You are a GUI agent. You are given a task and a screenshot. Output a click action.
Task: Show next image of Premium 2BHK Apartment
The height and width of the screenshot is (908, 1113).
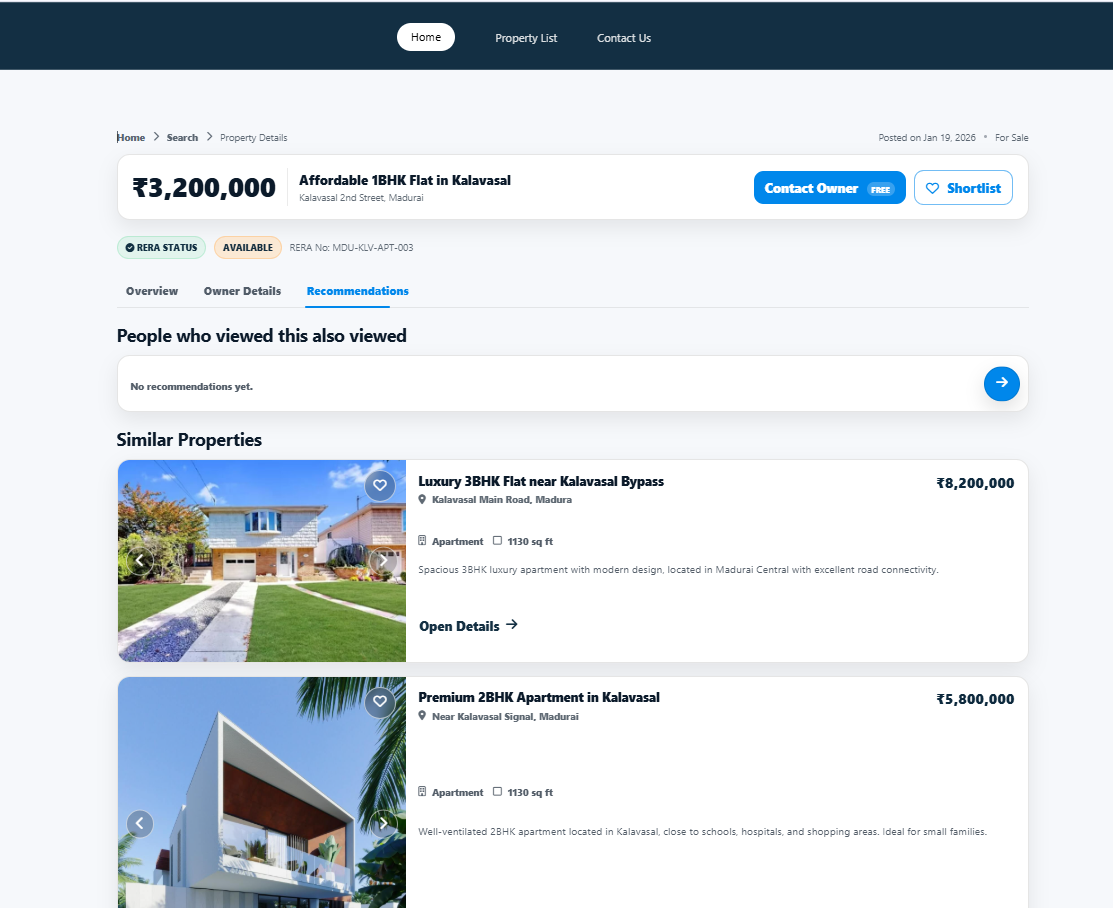[x=384, y=824]
